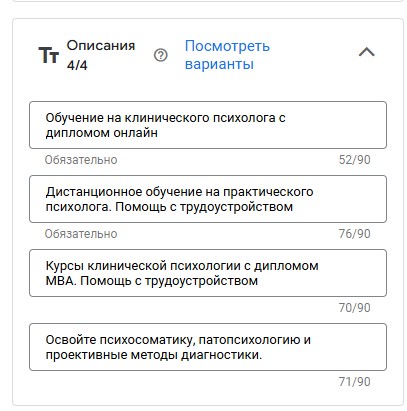Image resolution: width=407 pixels, height=411 pixels.
Task: Click the Tt text descriptions icon
Action: point(49,55)
